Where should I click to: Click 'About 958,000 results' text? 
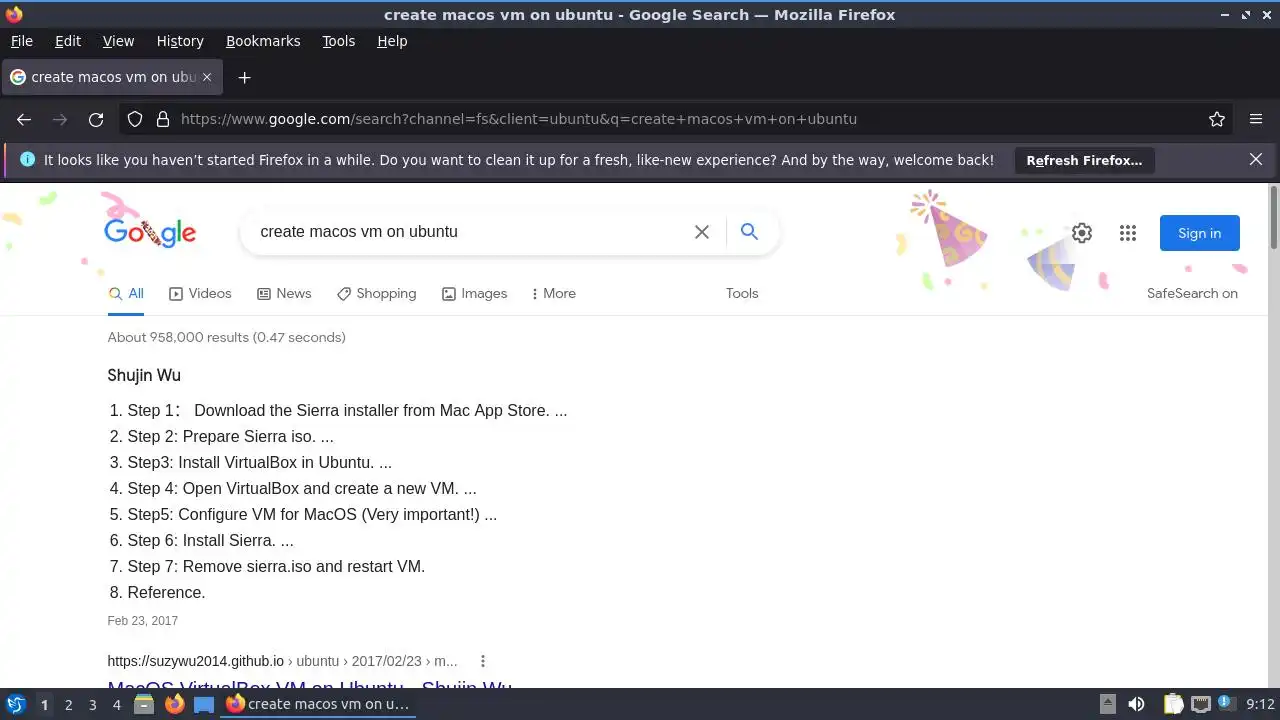tap(226, 337)
